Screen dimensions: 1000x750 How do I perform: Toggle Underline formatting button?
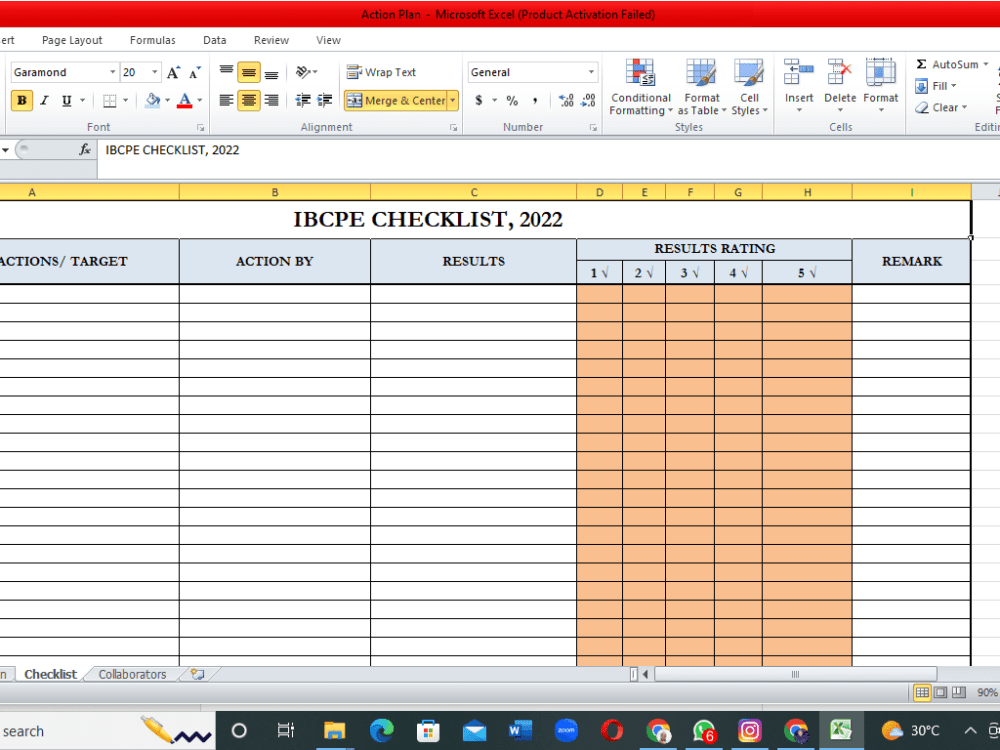click(x=66, y=100)
